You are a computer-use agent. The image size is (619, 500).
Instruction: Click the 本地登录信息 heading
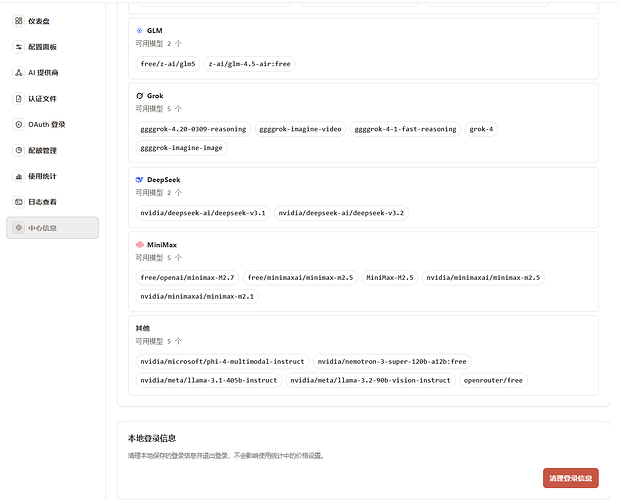click(x=152, y=438)
